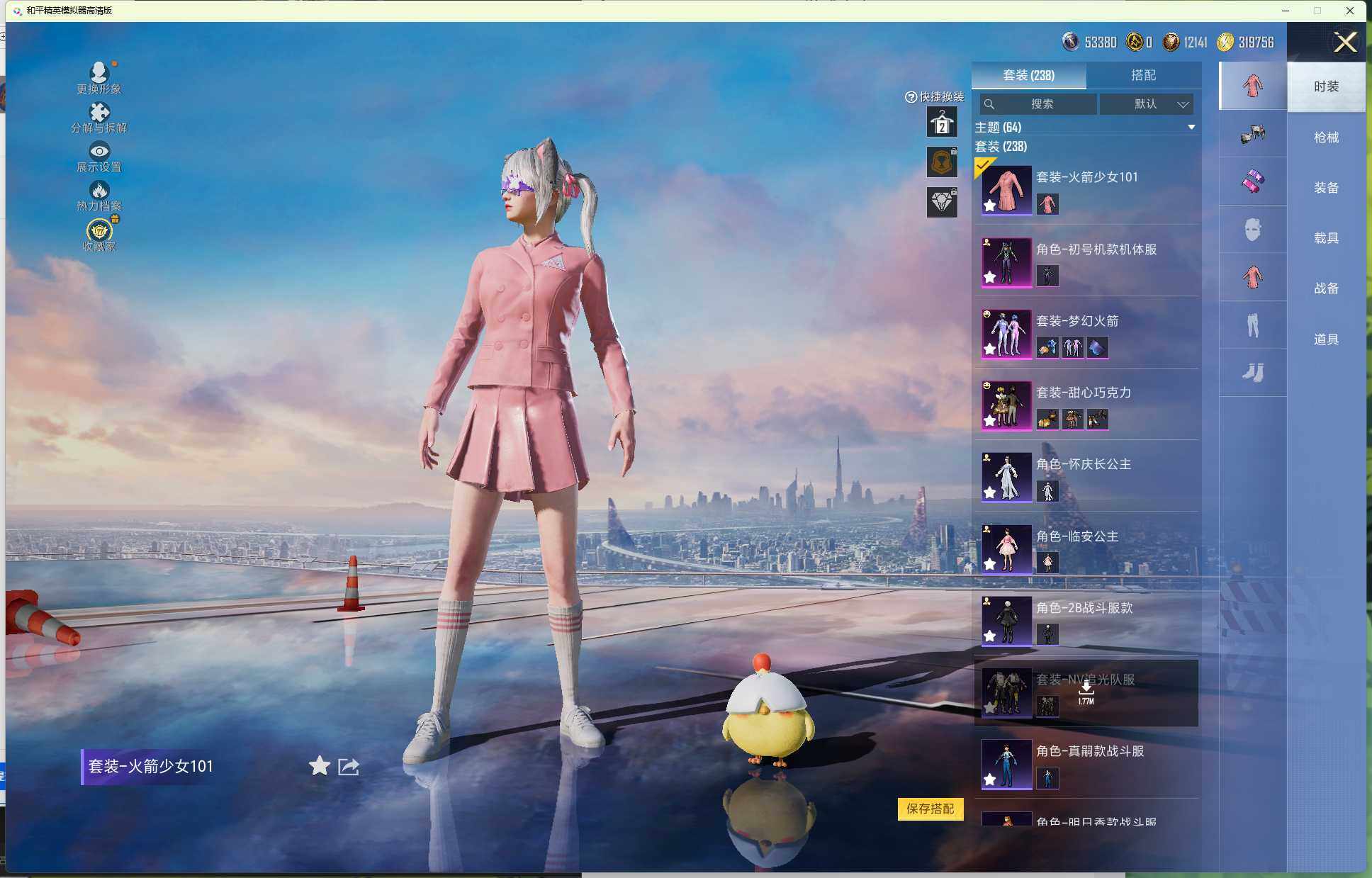The width and height of the screenshot is (1372, 878).
Task: Expand the 主题 (64) section arrow
Action: pos(1191,128)
